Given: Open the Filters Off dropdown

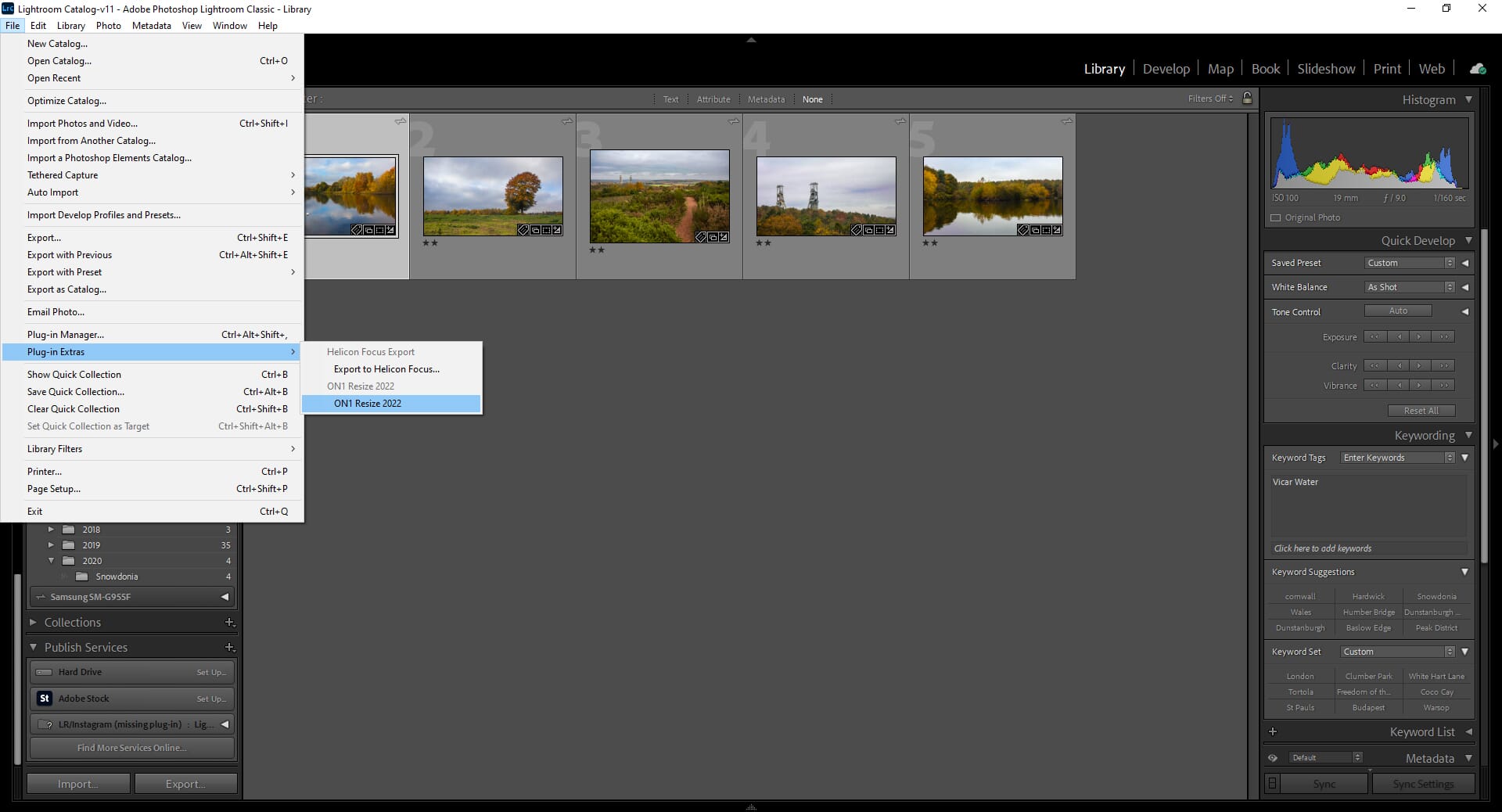Looking at the screenshot, I should (1210, 99).
